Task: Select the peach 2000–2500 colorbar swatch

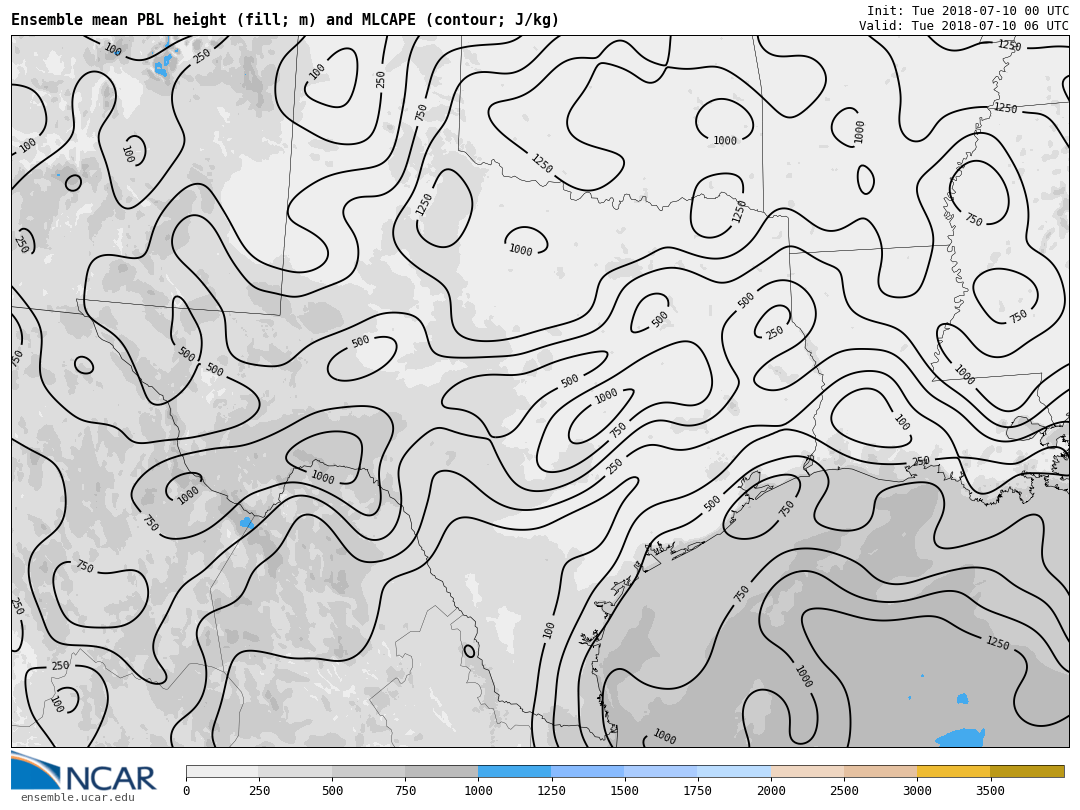Action: click(x=807, y=771)
